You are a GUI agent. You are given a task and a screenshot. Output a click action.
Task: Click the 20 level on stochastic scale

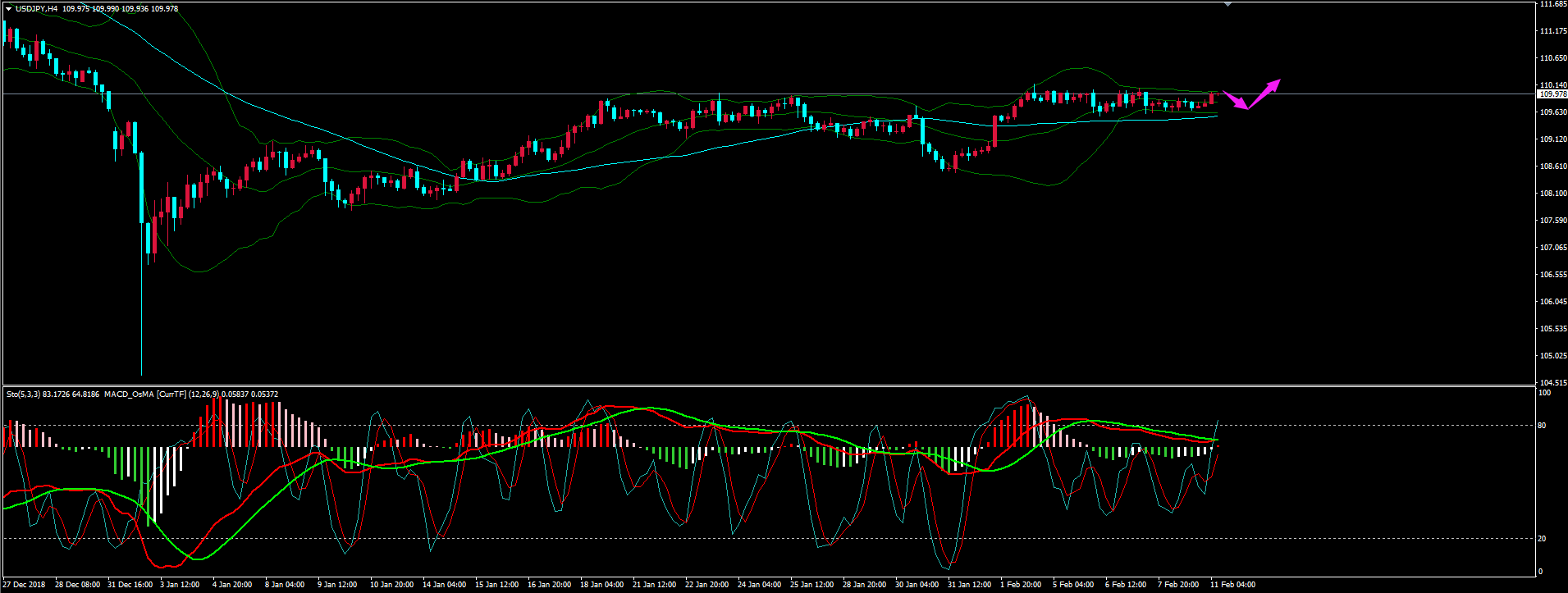point(1543,539)
